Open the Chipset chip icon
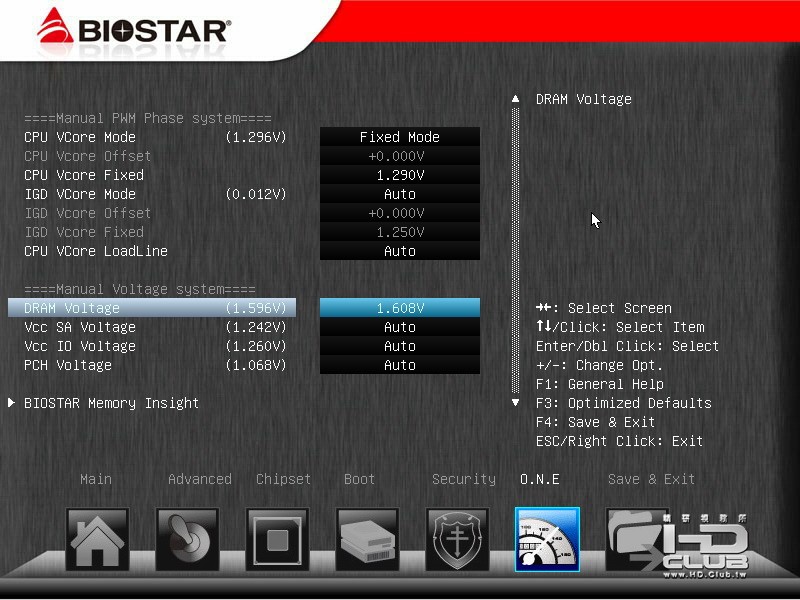This screenshot has width=800, height=600. (x=277, y=539)
